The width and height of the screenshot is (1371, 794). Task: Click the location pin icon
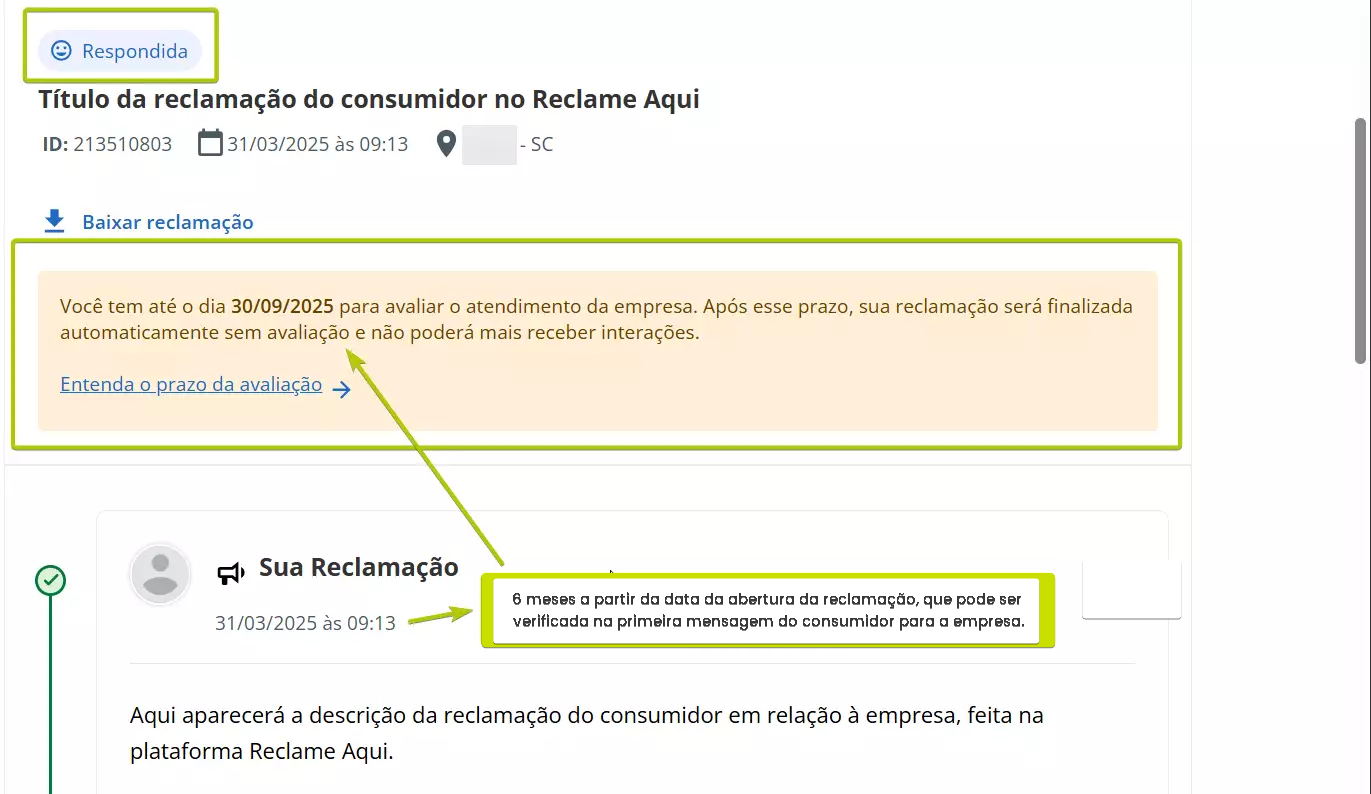(x=447, y=144)
